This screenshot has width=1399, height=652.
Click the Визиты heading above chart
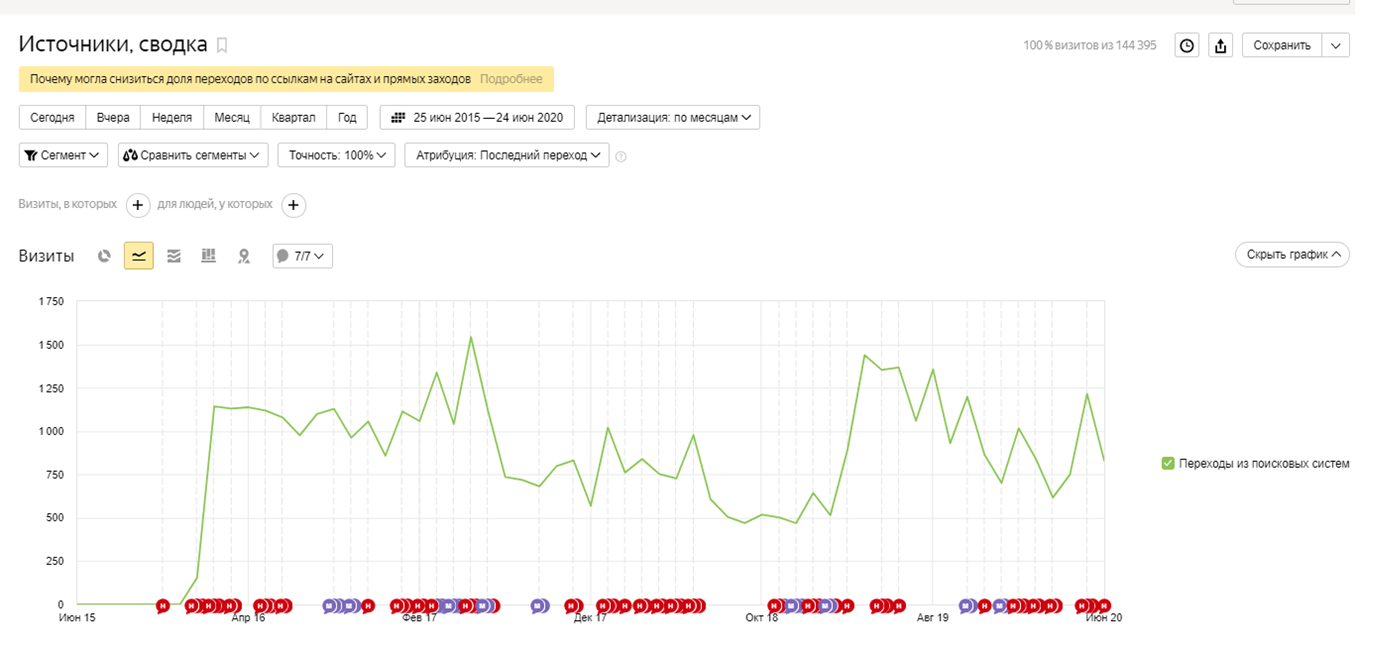46,256
